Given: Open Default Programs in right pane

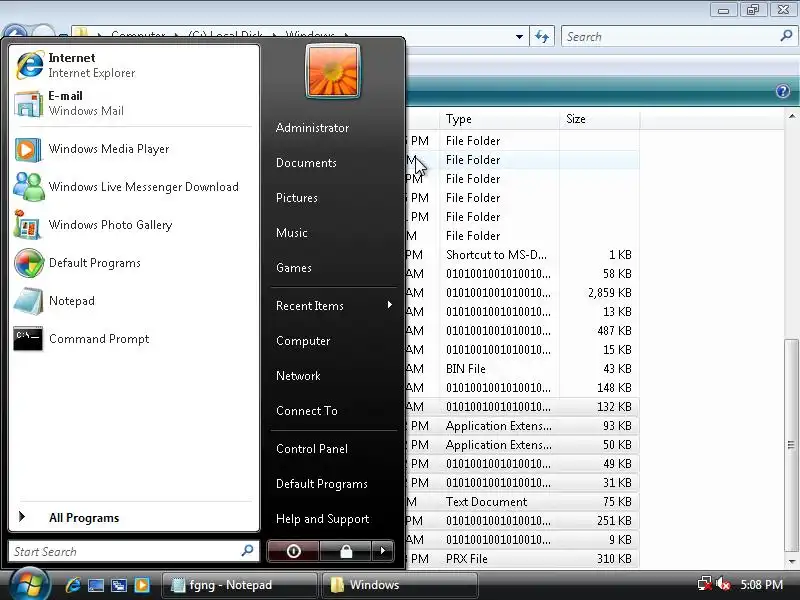Looking at the screenshot, I should pyautogui.click(x=321, y=484).
